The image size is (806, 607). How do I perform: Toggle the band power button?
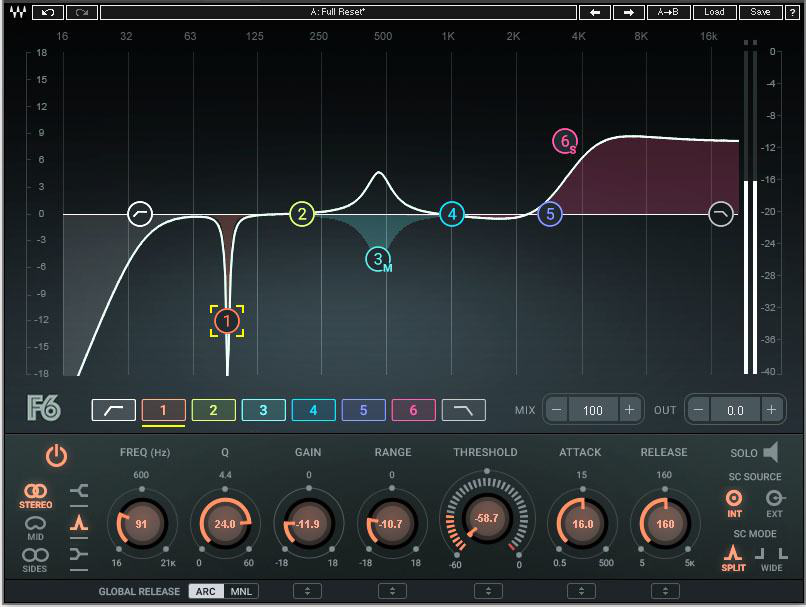click(x=56, y=455)
